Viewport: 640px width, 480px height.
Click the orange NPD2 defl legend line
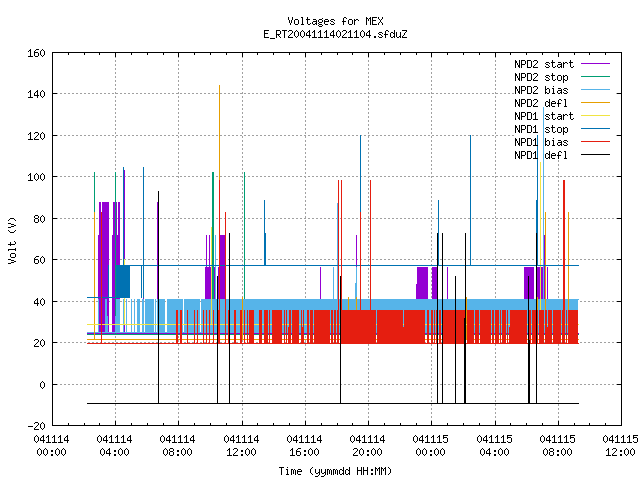tap(596, 103)
